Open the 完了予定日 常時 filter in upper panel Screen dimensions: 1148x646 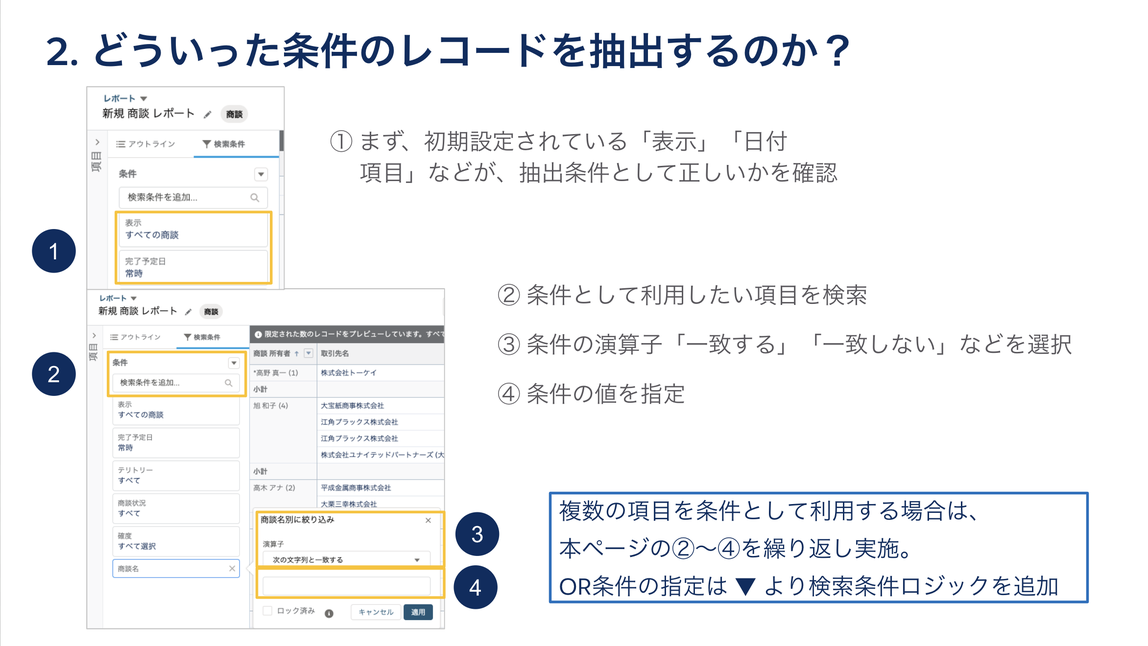pyautogui.click(x=193, y=267)
